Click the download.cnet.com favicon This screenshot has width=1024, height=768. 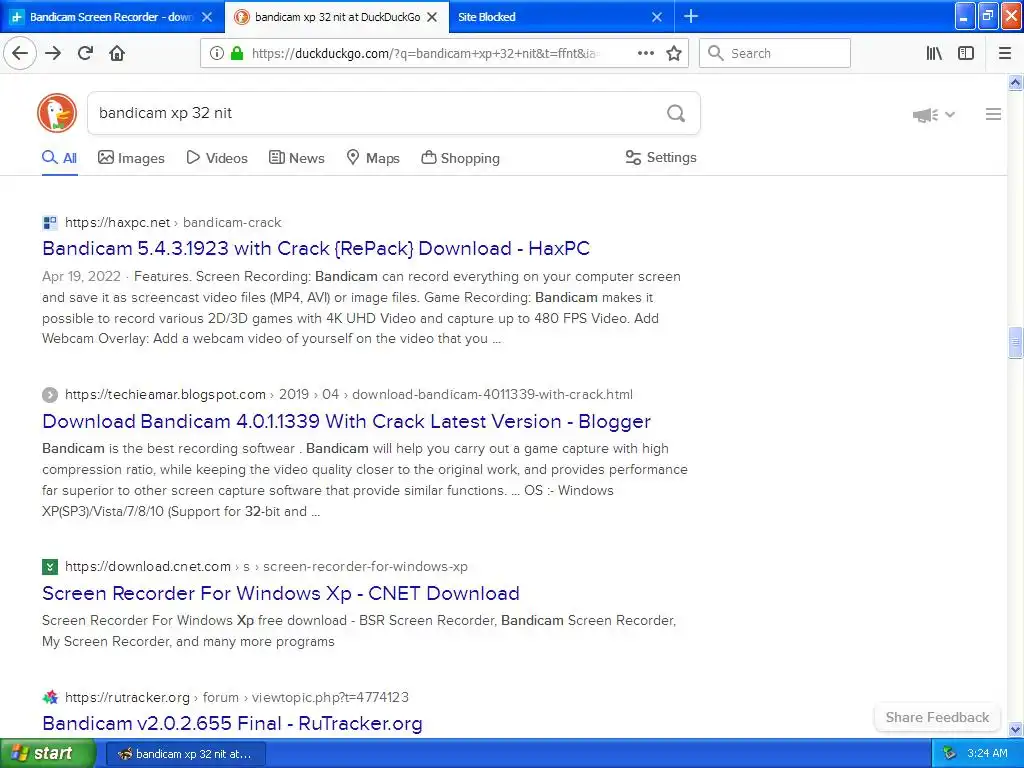click(x=50, y=566)
